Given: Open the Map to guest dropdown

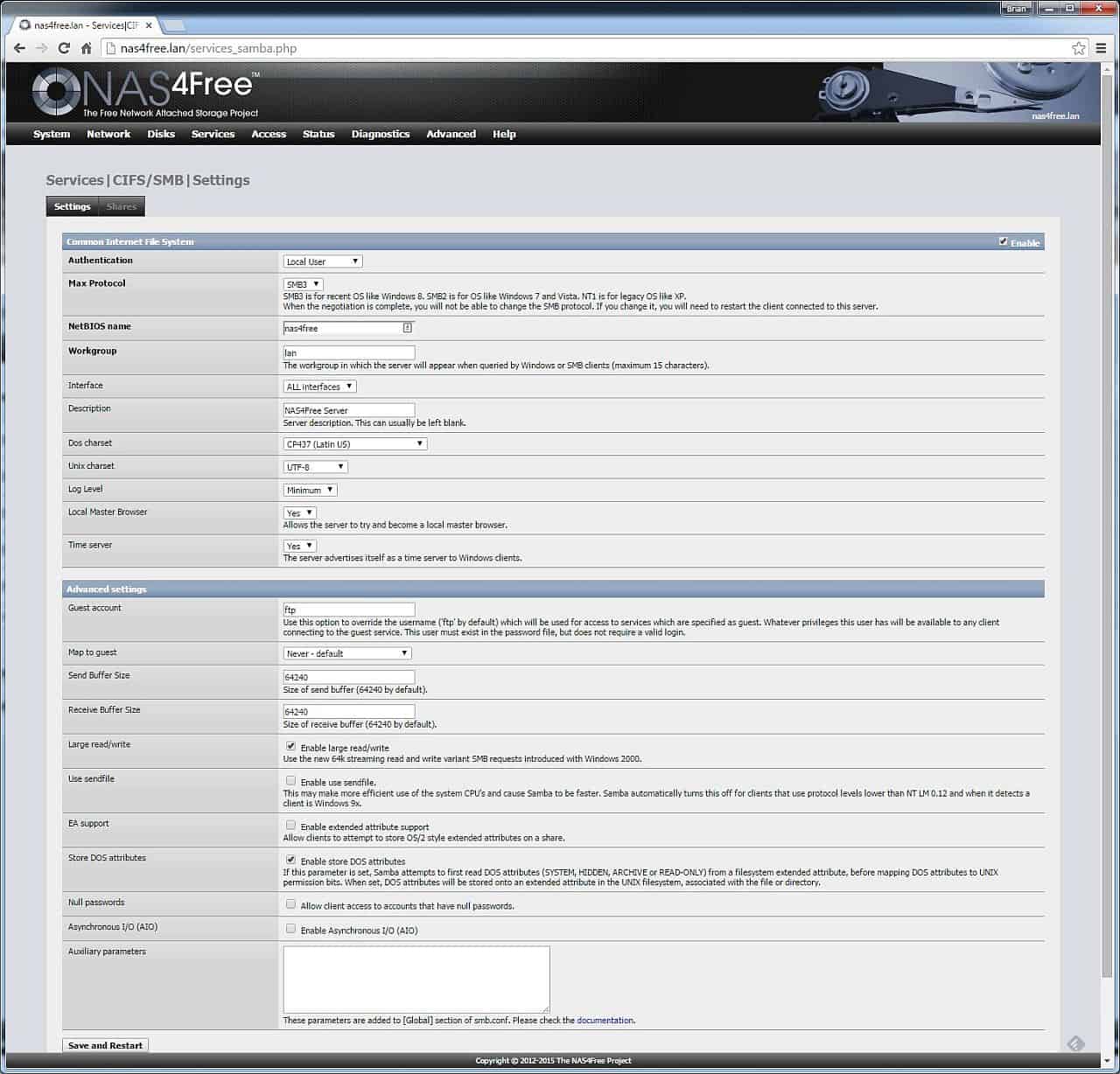Looking at the screenshot, I should [346, 653].
